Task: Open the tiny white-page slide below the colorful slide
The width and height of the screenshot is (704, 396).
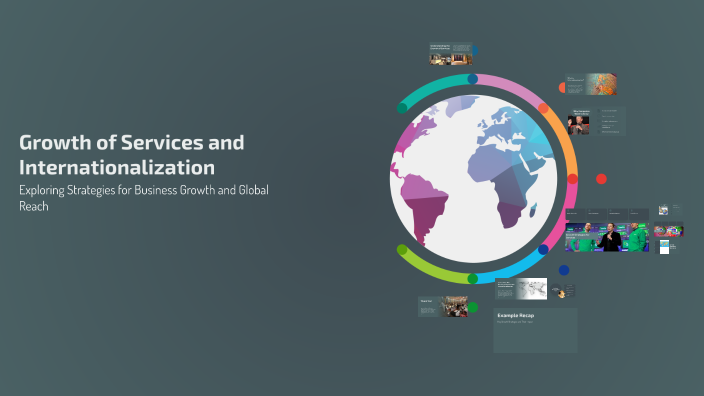Action: coord(667,247)
